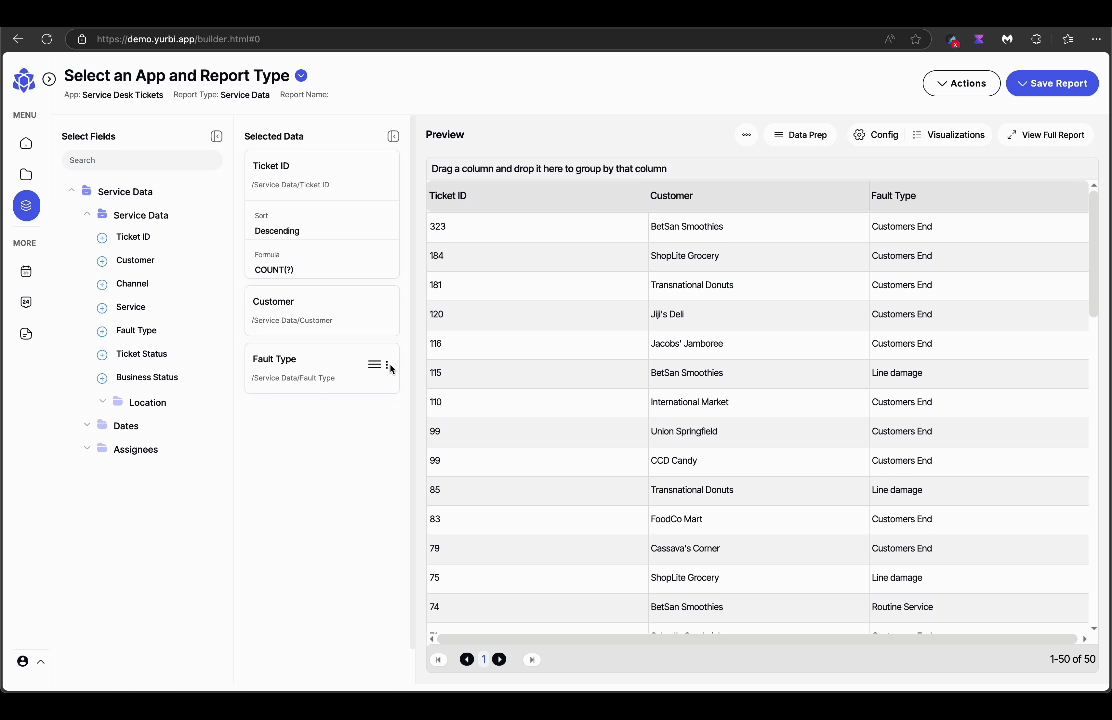1112x720 pixels.
Task: Add the Business Status field via plus icon
Action: (x=102, y=378)
